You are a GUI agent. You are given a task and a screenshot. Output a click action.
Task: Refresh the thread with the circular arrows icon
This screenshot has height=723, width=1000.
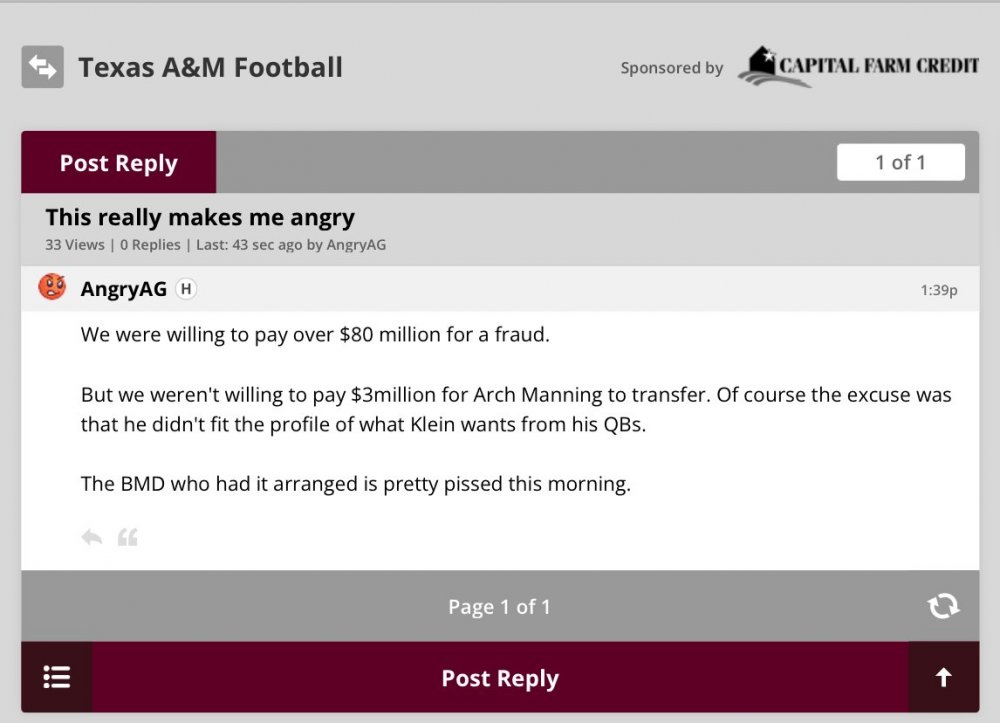click(x=943, y=606)
